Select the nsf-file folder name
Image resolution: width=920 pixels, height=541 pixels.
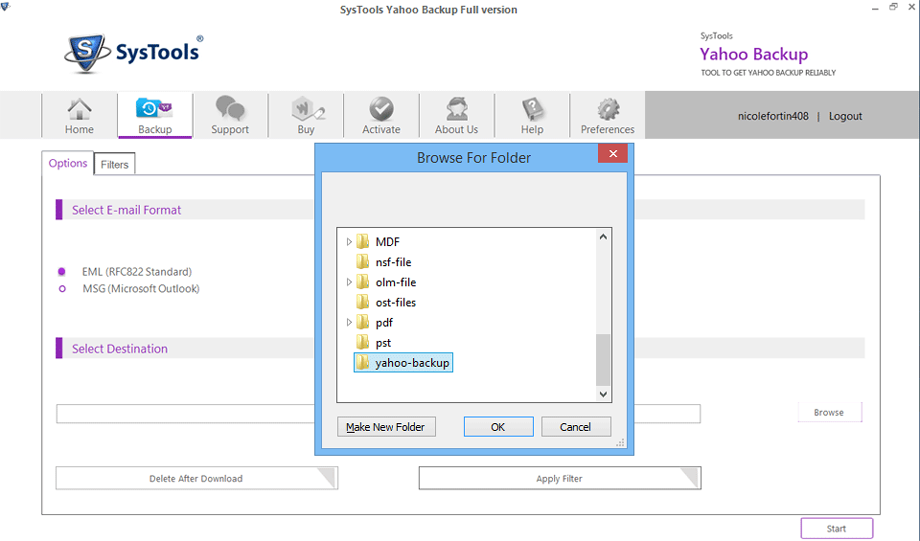394,262
